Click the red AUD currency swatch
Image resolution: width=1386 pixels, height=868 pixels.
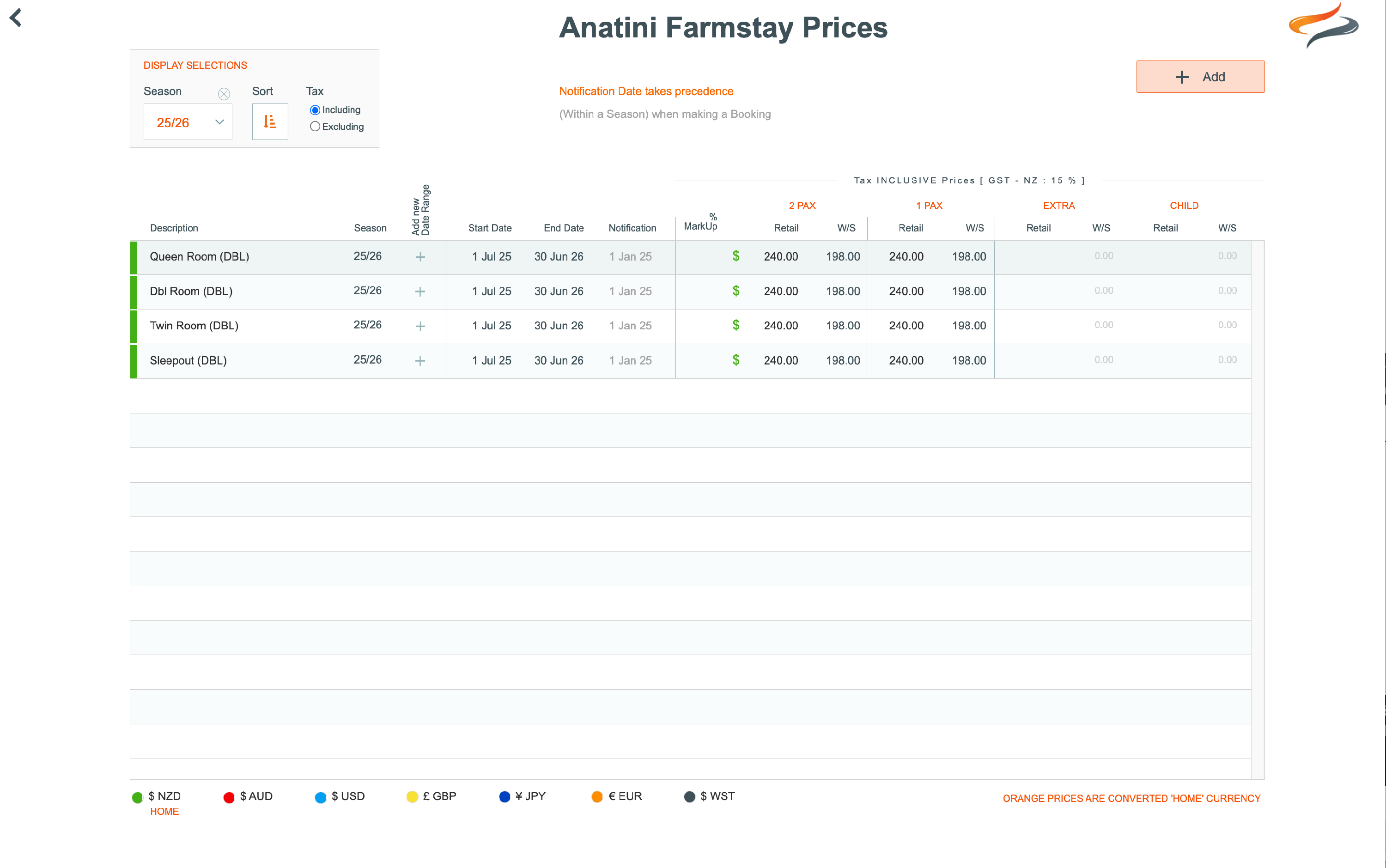pos(229,797)
